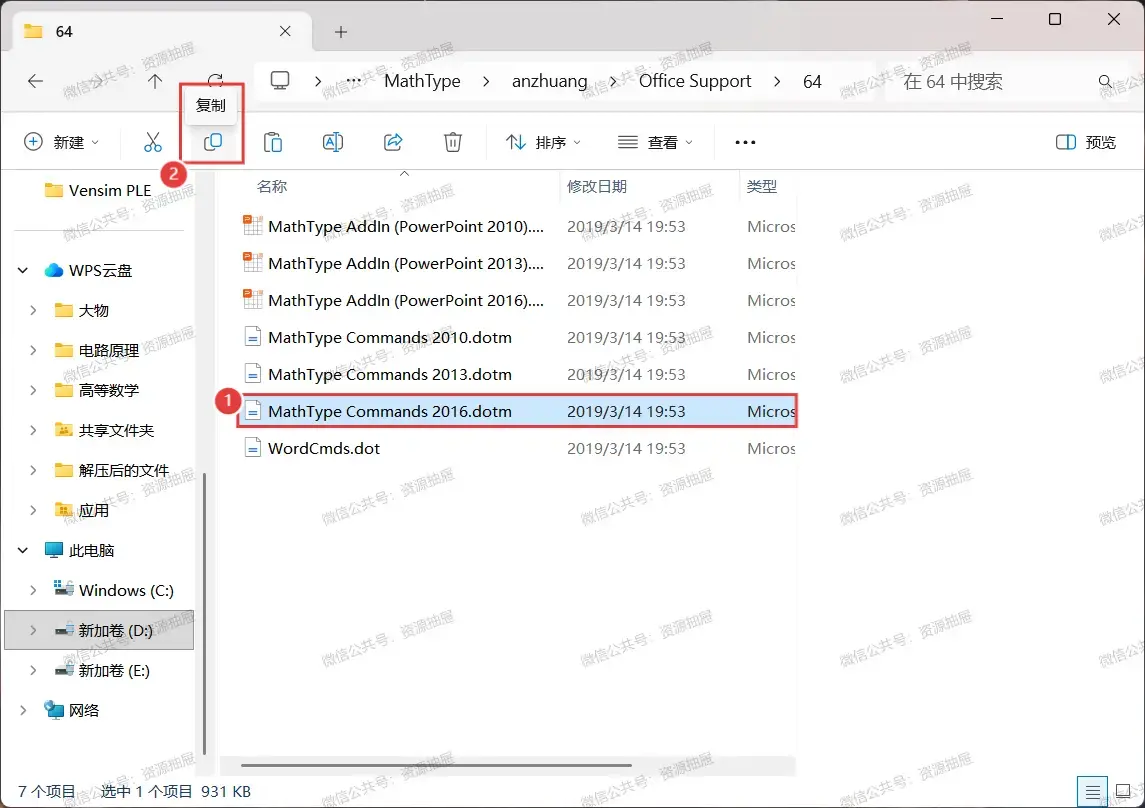Expand the 解压后的文件 folder node

click(33, 470)
